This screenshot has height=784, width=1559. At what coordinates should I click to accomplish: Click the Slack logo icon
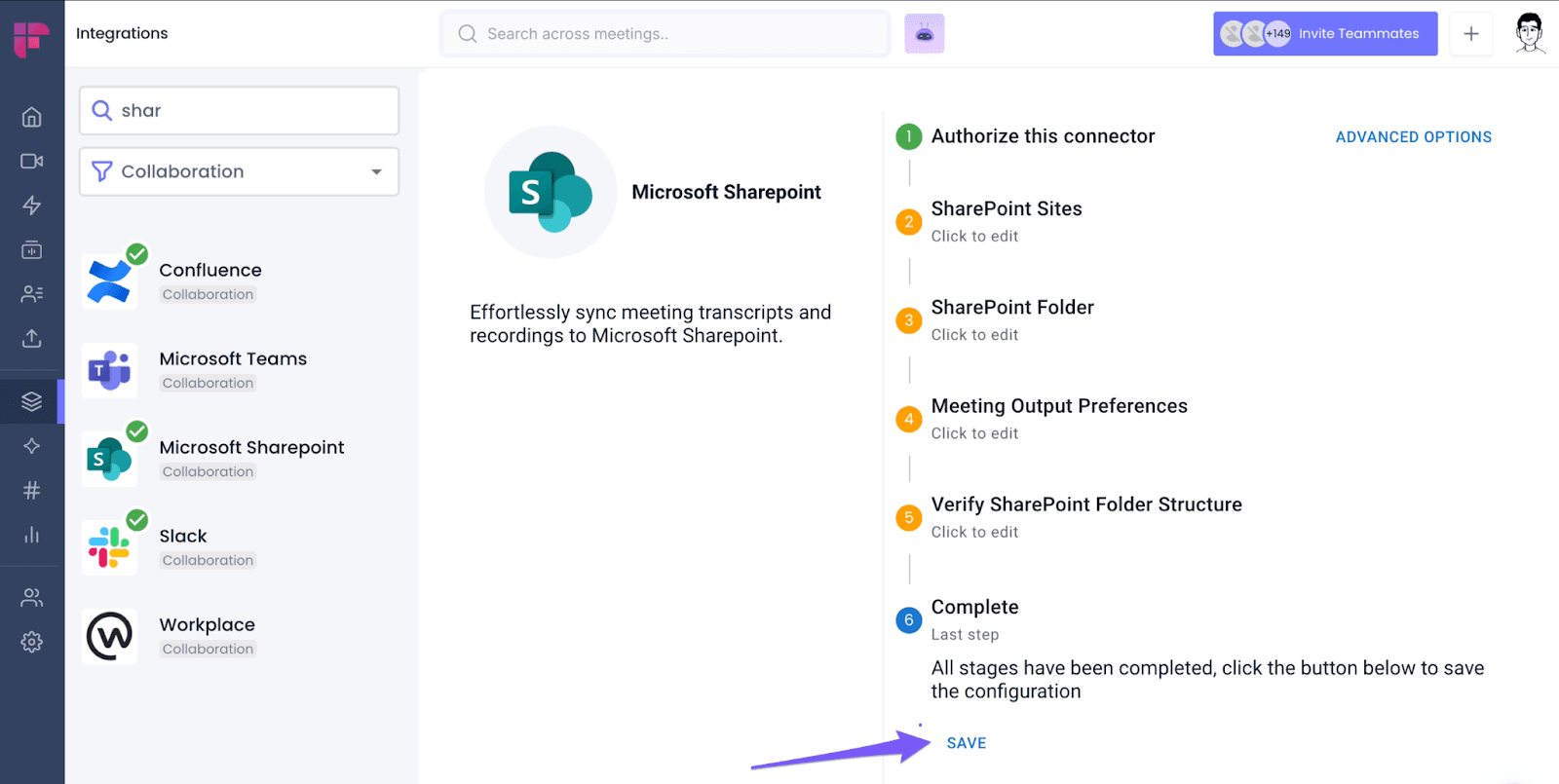coord(109,546)
